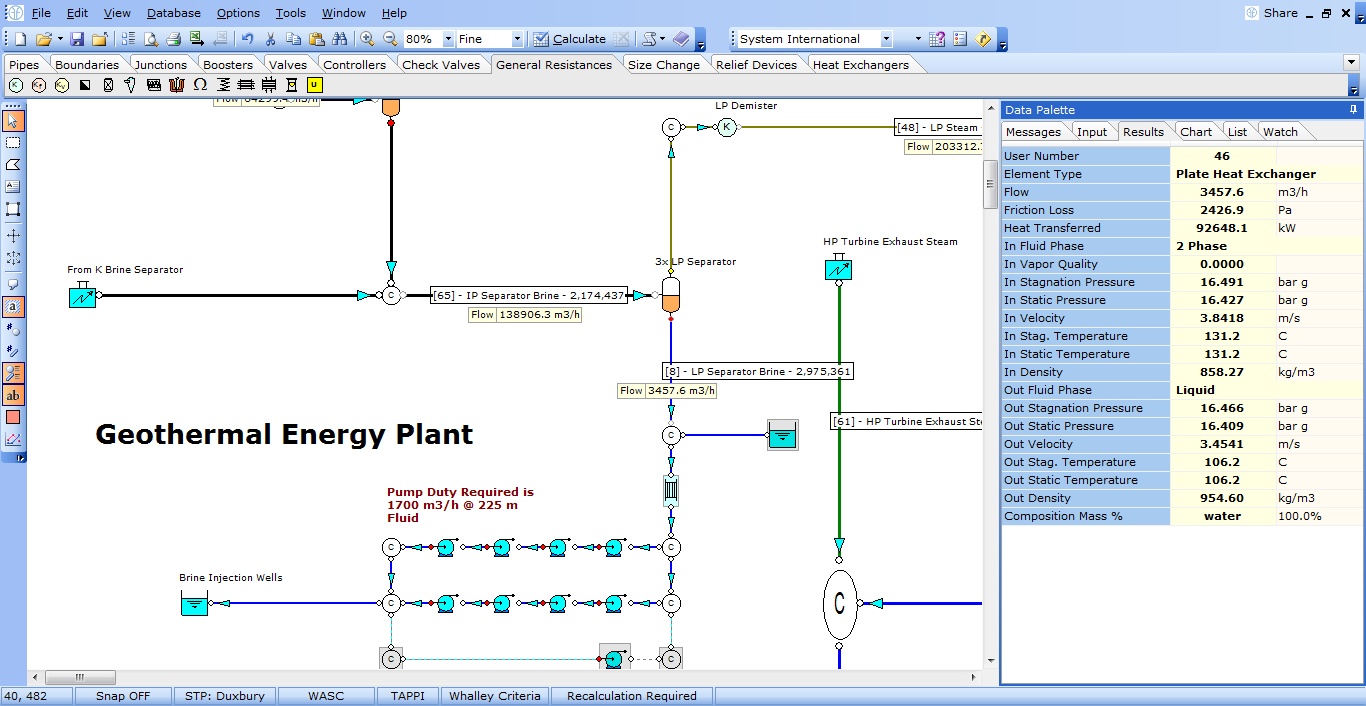1366x706 pixels.
Task: Toggle the 'ab' text labels button
Action: [13, 395]
